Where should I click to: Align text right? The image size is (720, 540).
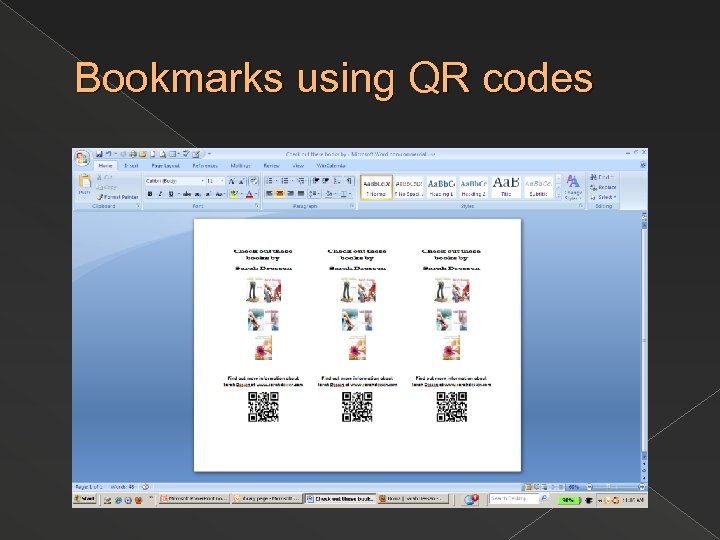[x=290, y=194]
